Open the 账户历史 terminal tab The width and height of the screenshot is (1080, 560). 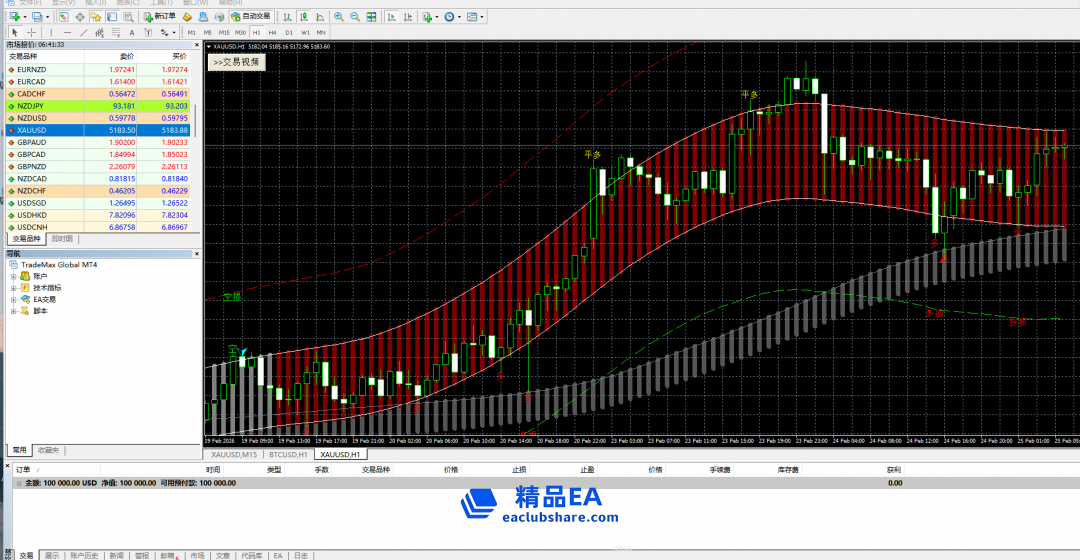pyautogui.click(x=85, y=555)
